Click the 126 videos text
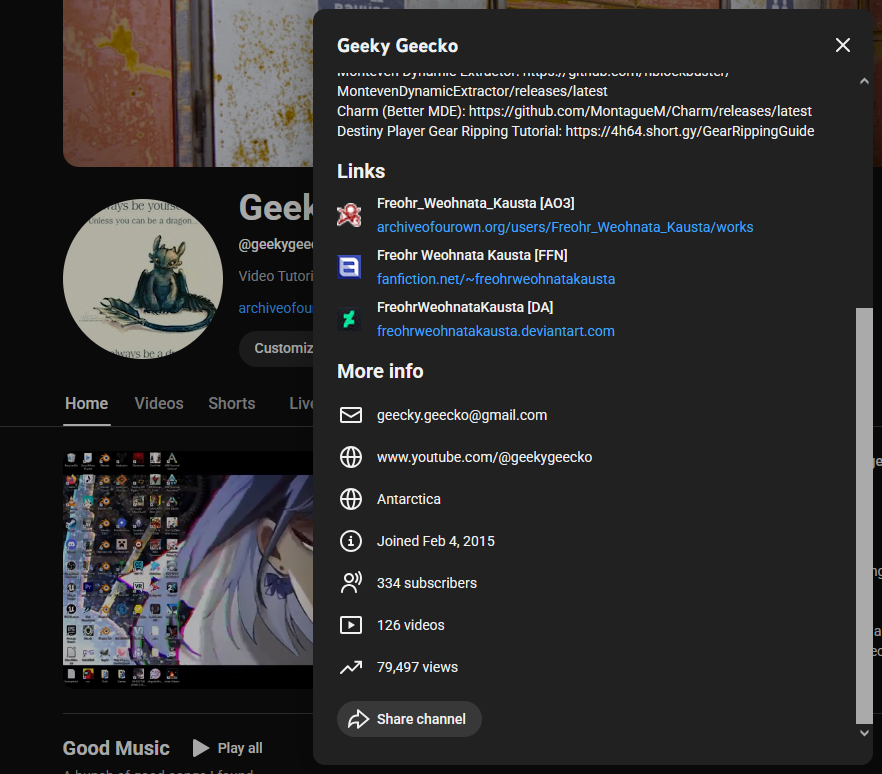Image resolution: width=882 pixels, height=774 pixels. [411, 625]
